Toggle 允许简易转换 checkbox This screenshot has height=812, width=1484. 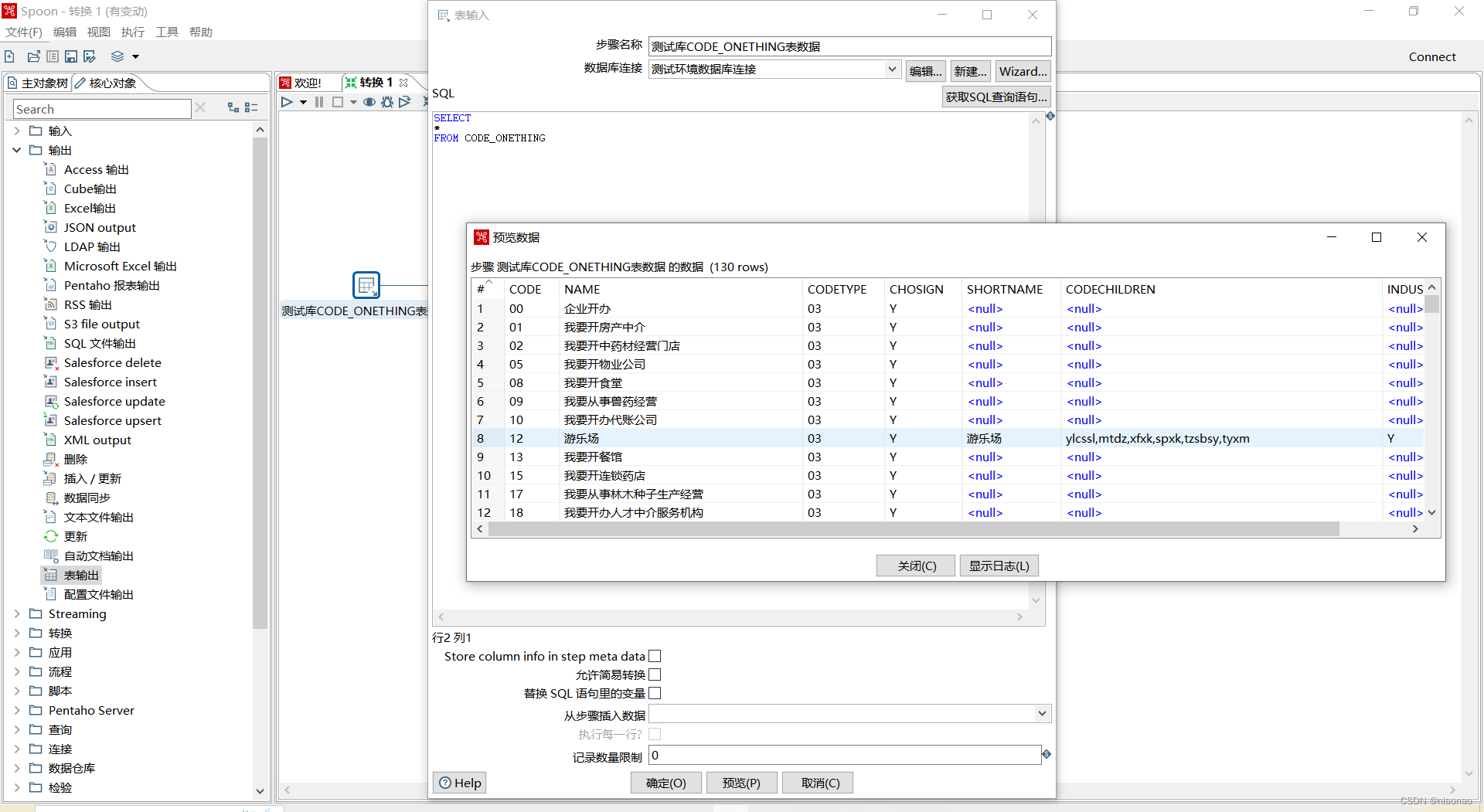coord(655,674)
